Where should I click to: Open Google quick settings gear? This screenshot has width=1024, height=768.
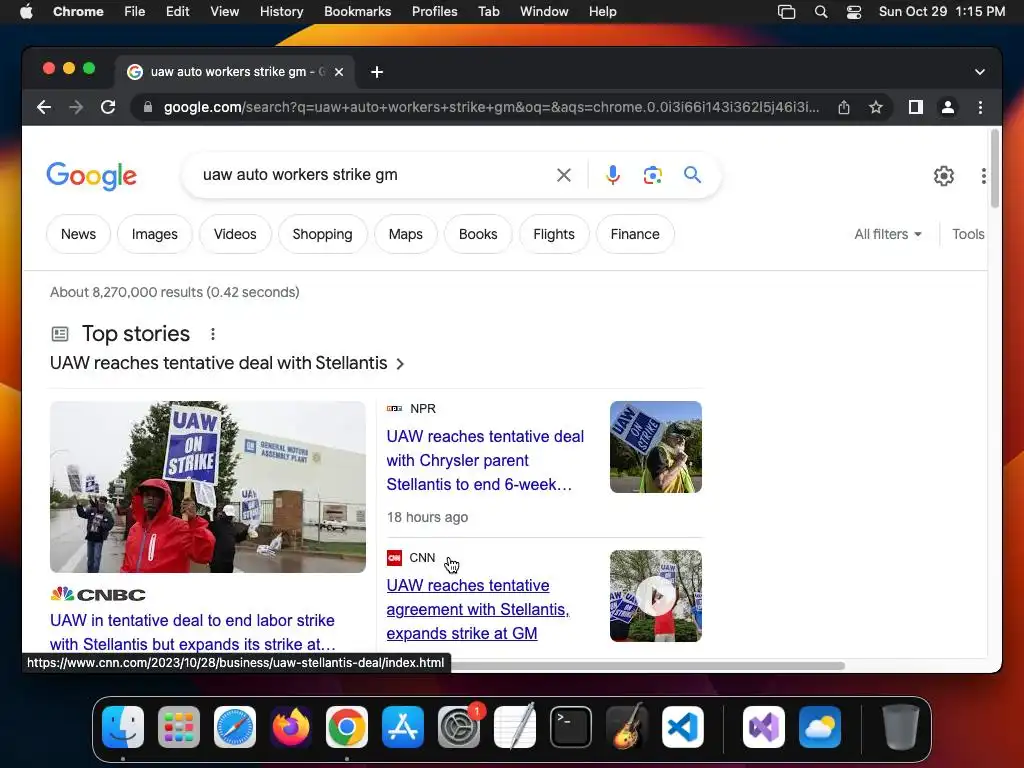pyautogui.click(x=944, y=176)
